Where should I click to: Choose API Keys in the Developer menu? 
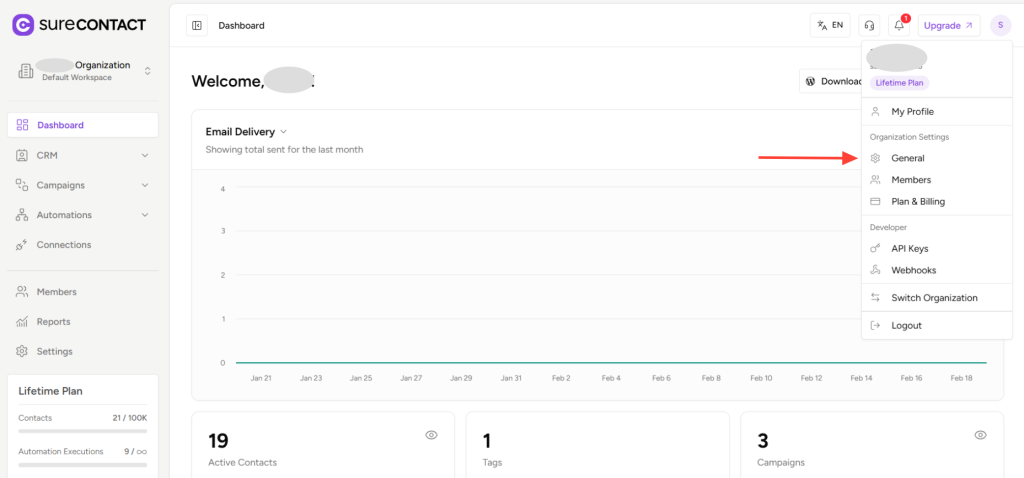click(909, 248)
